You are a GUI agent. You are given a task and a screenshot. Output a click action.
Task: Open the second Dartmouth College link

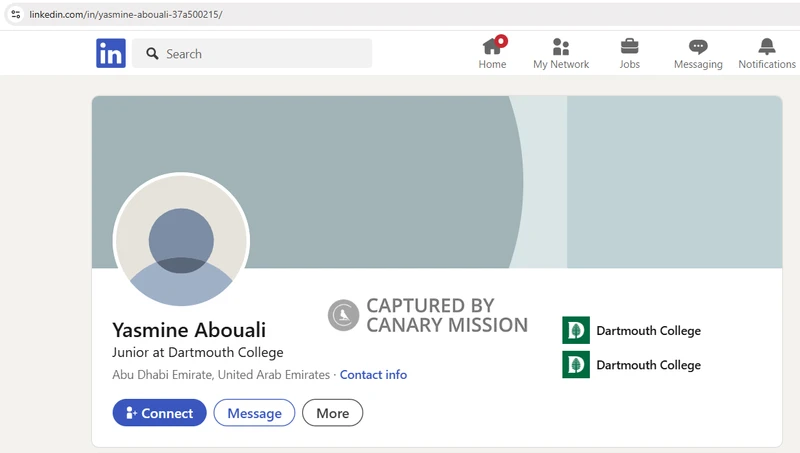point(648,365)
